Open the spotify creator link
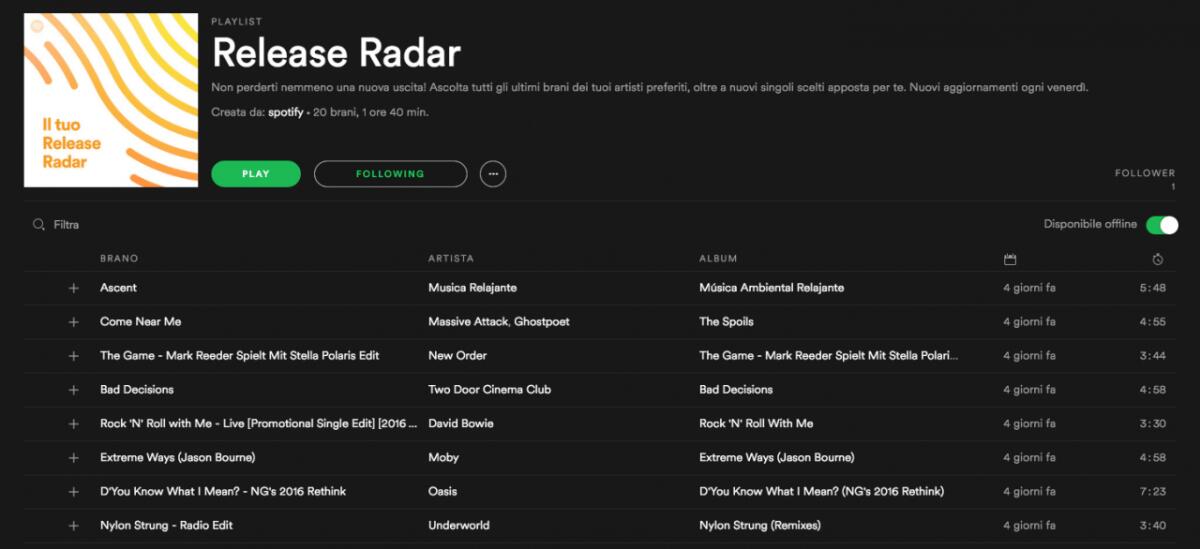1200x549 pixels. point(285,113)
